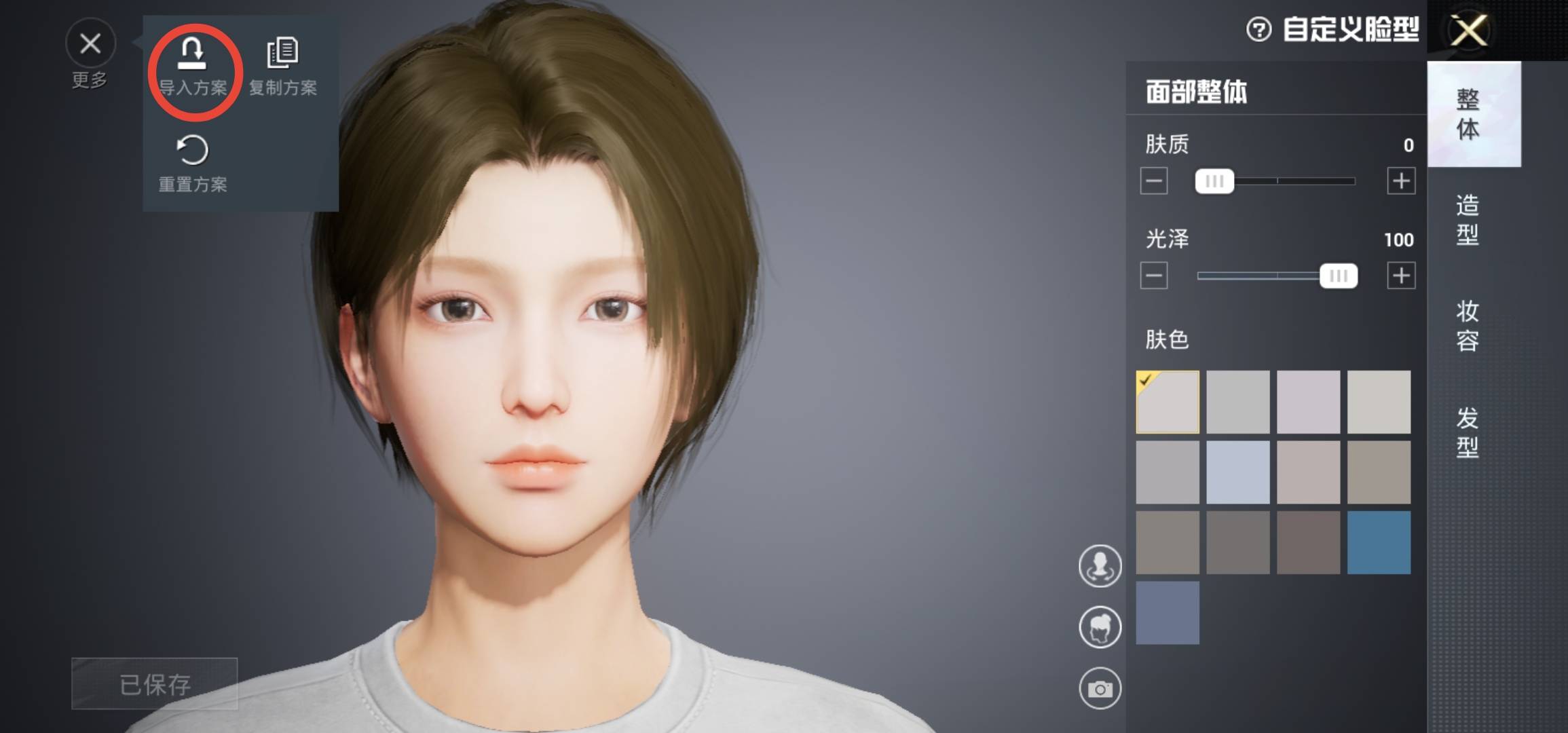Screen dimensions: 1568x733
Task: Decrease gloss (光泽) with minus button
Action: [1154, 276]
